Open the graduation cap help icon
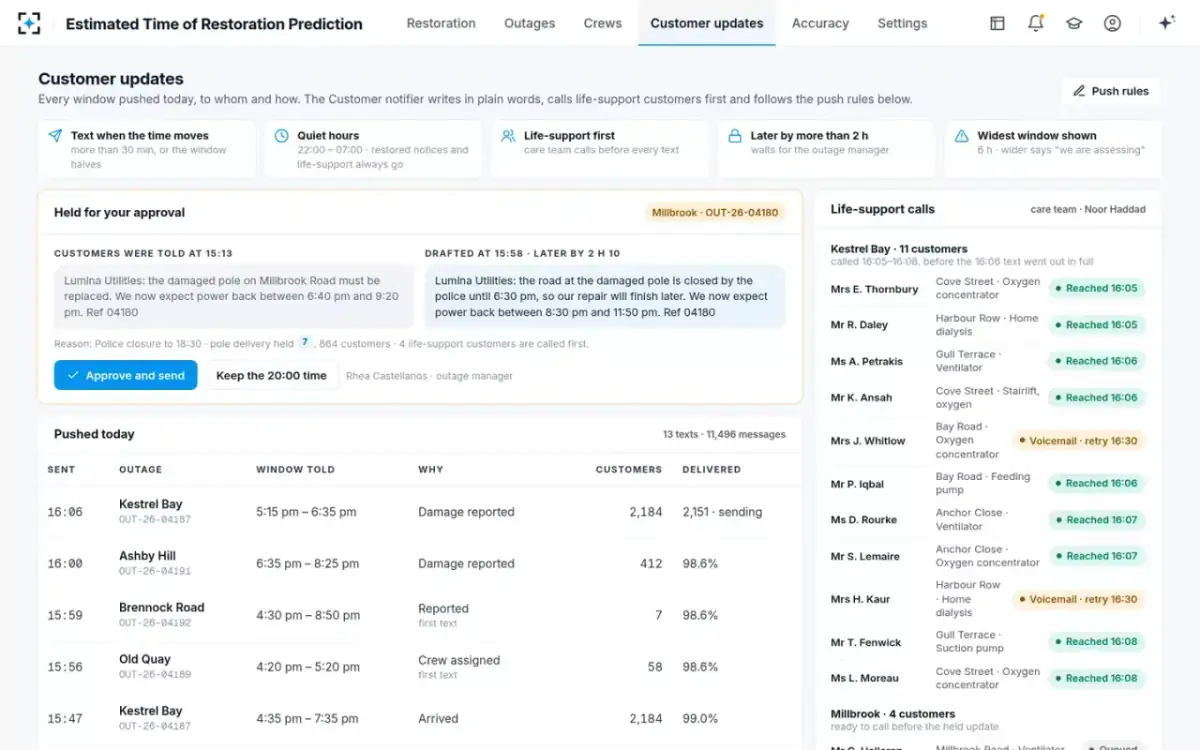1200x750 pixels. point(1074,23)
